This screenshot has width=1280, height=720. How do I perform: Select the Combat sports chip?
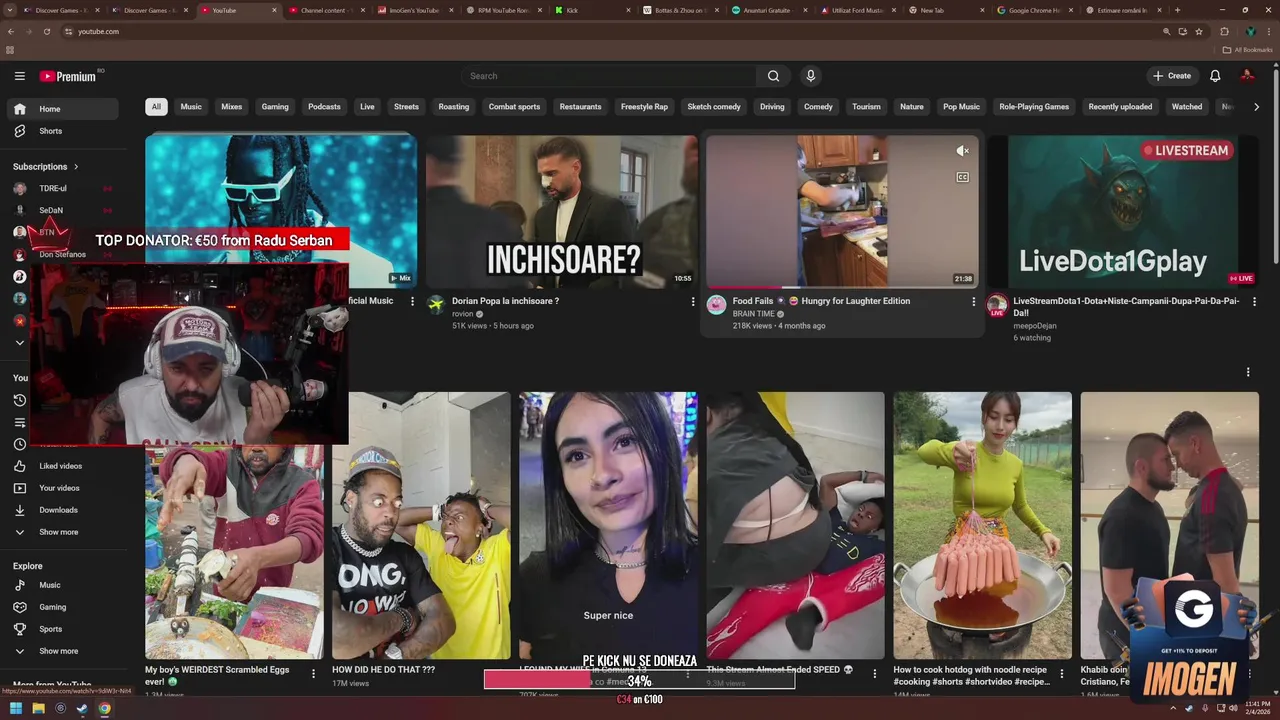pos(514,107)
